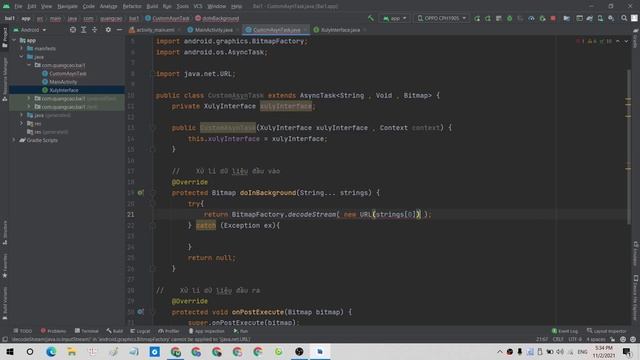Hide the Project panel with minus icon
This screenshot has width=640, height=360.
[119, 30]
